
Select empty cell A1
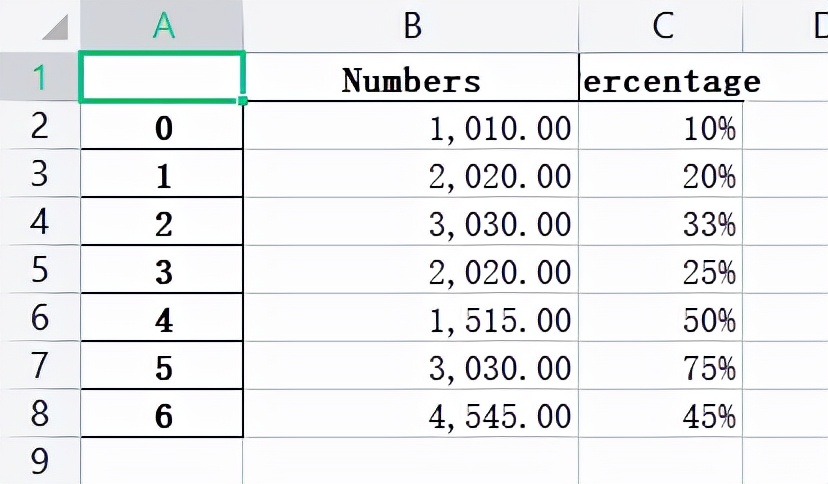(x=162, y=77)
